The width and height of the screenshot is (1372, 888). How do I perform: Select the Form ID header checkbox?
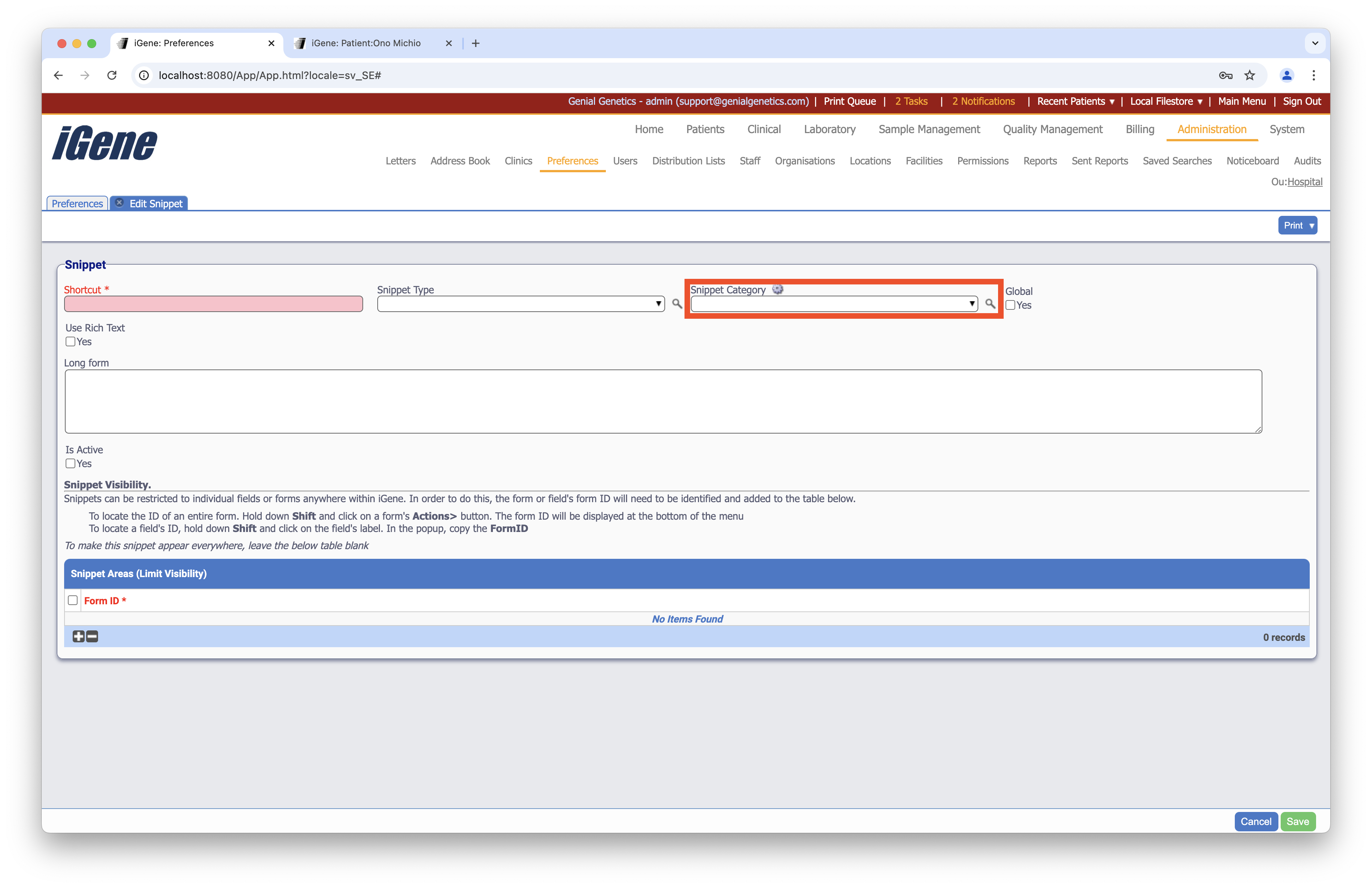click(73, 600)
